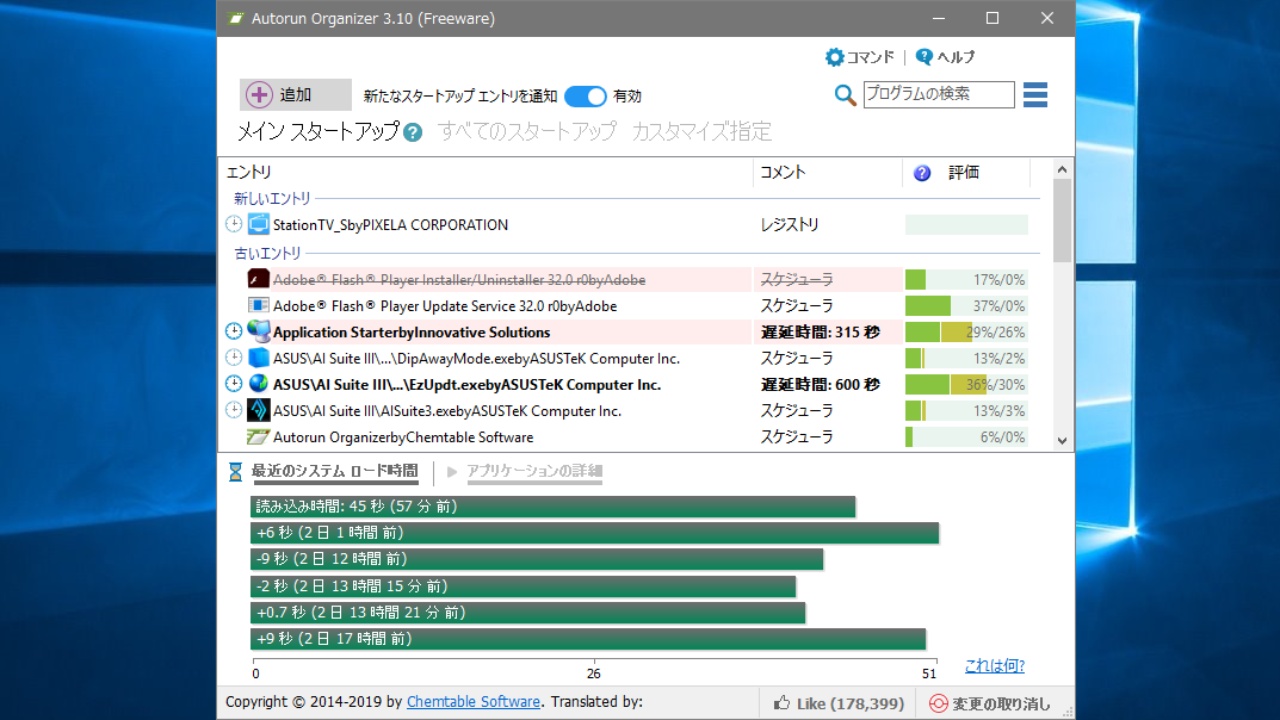The width and height of the screenshot is (1280, 720).
Task: Click the 読み込み時間: 45 秒 load bar
Action: [553, 507]
